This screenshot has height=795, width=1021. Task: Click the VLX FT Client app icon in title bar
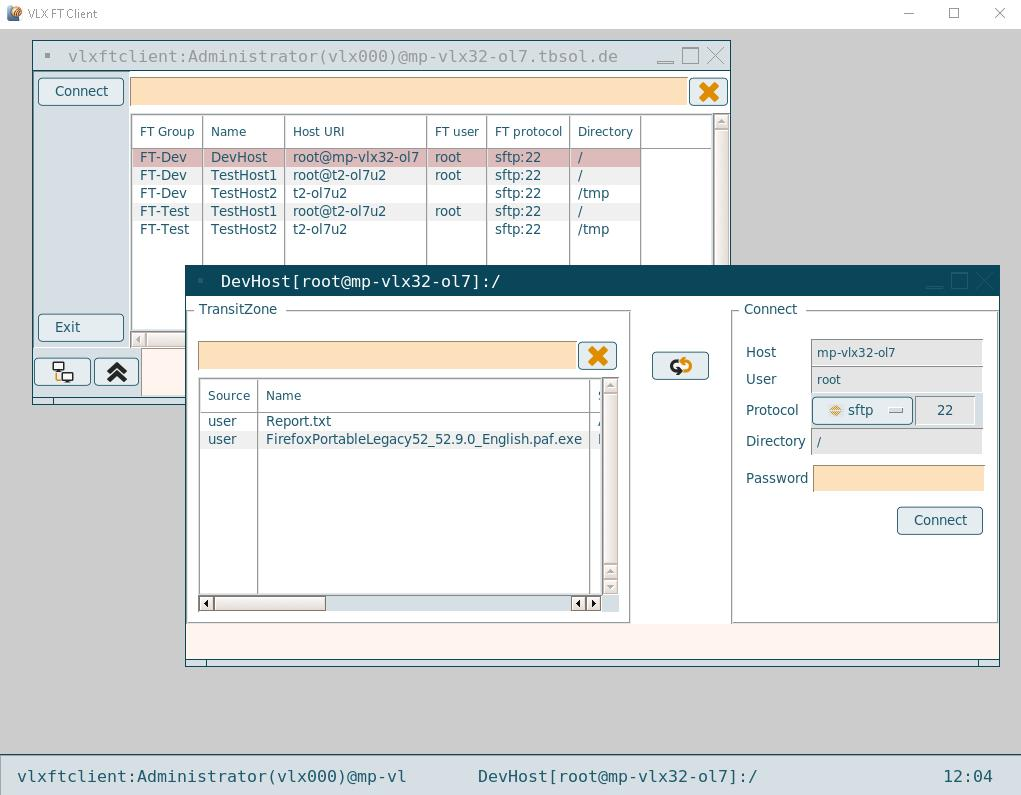(x=14, y=13)
